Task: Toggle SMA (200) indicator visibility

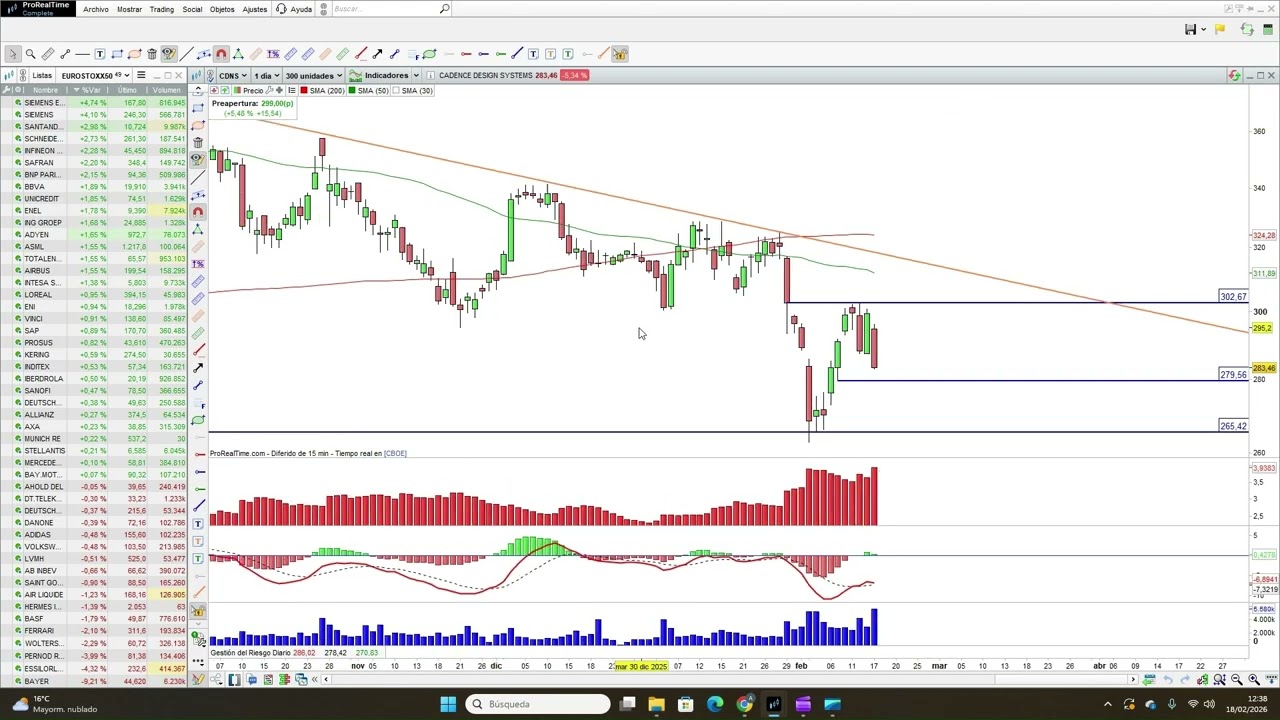Action: point(325,91)
